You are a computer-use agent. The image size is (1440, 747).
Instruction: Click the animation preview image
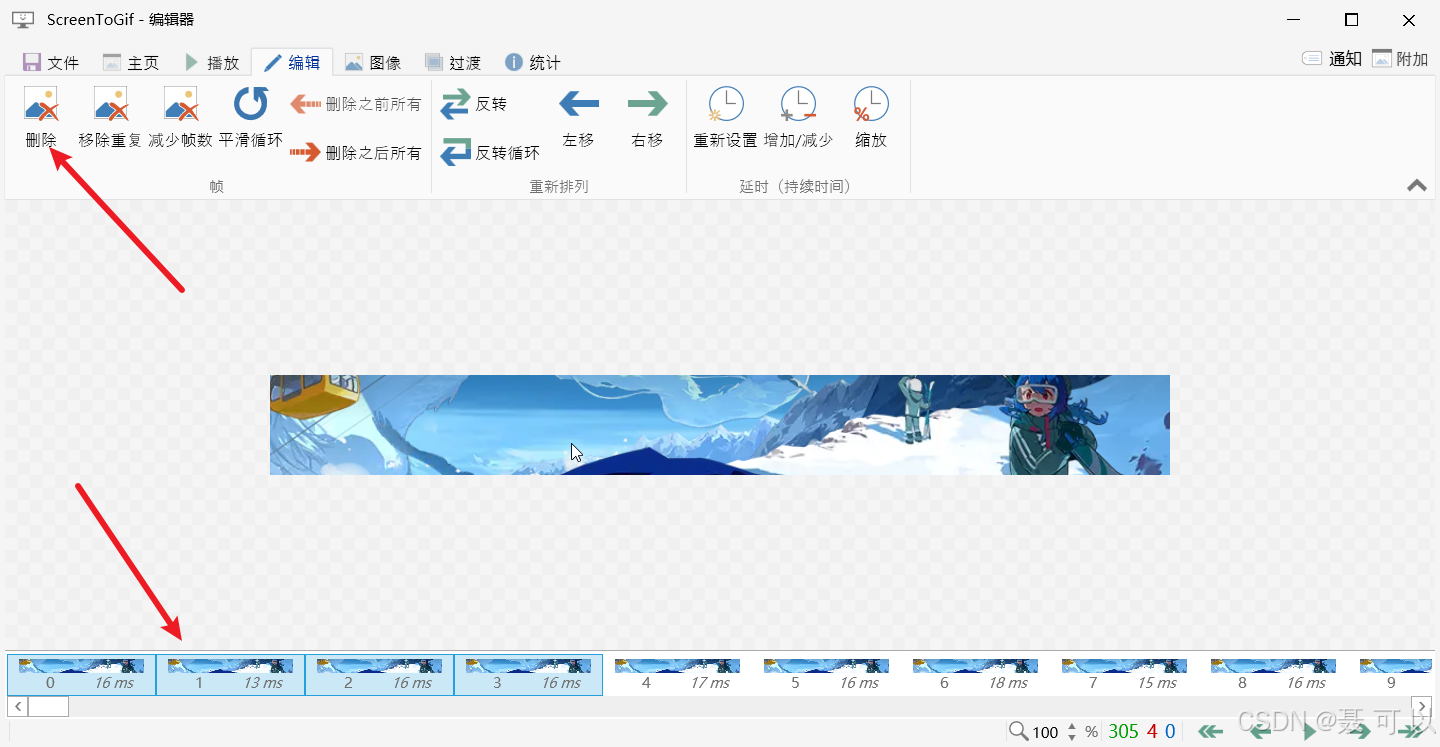click(719, 424)
